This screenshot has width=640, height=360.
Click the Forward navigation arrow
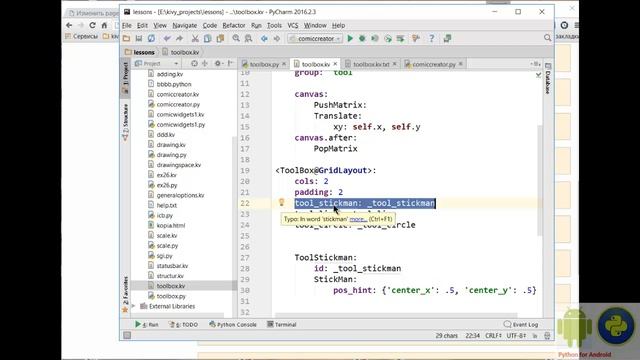(277, 38)
